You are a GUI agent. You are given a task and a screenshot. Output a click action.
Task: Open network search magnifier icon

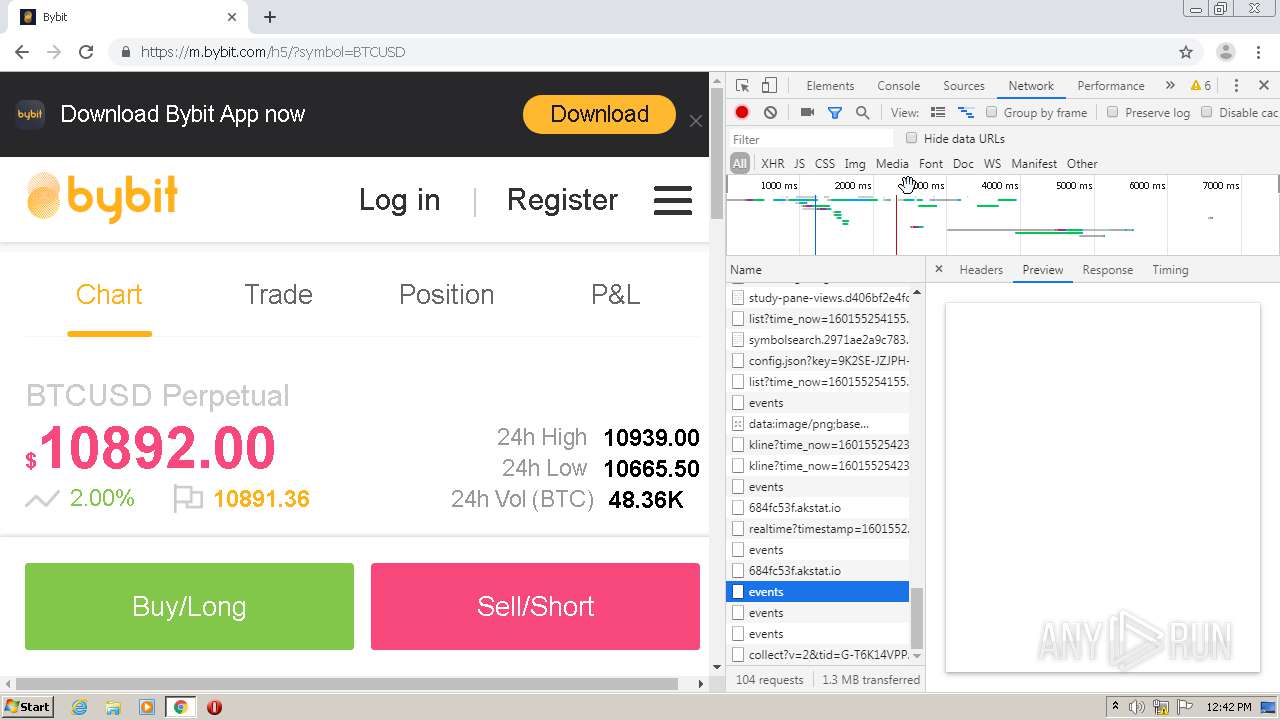pyautogui.click(x=862, y=113)
